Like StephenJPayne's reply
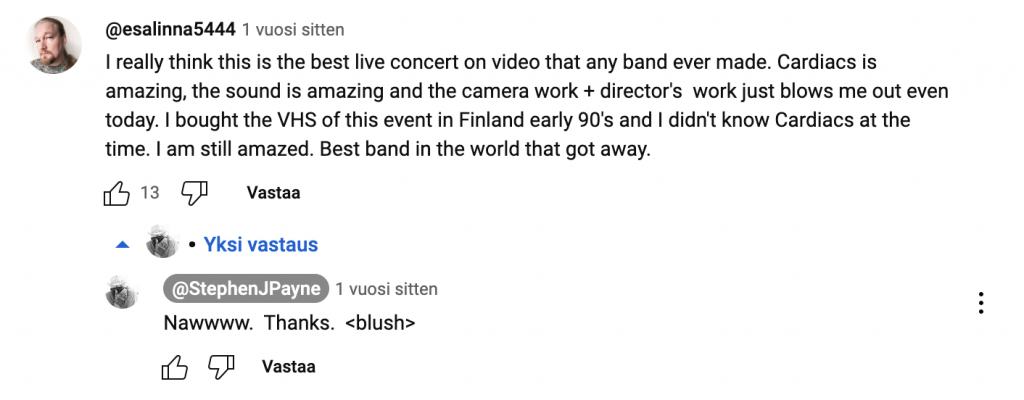Image resolution: width=1024 pixels, height=400 pixels. click(x=174, y=367)
